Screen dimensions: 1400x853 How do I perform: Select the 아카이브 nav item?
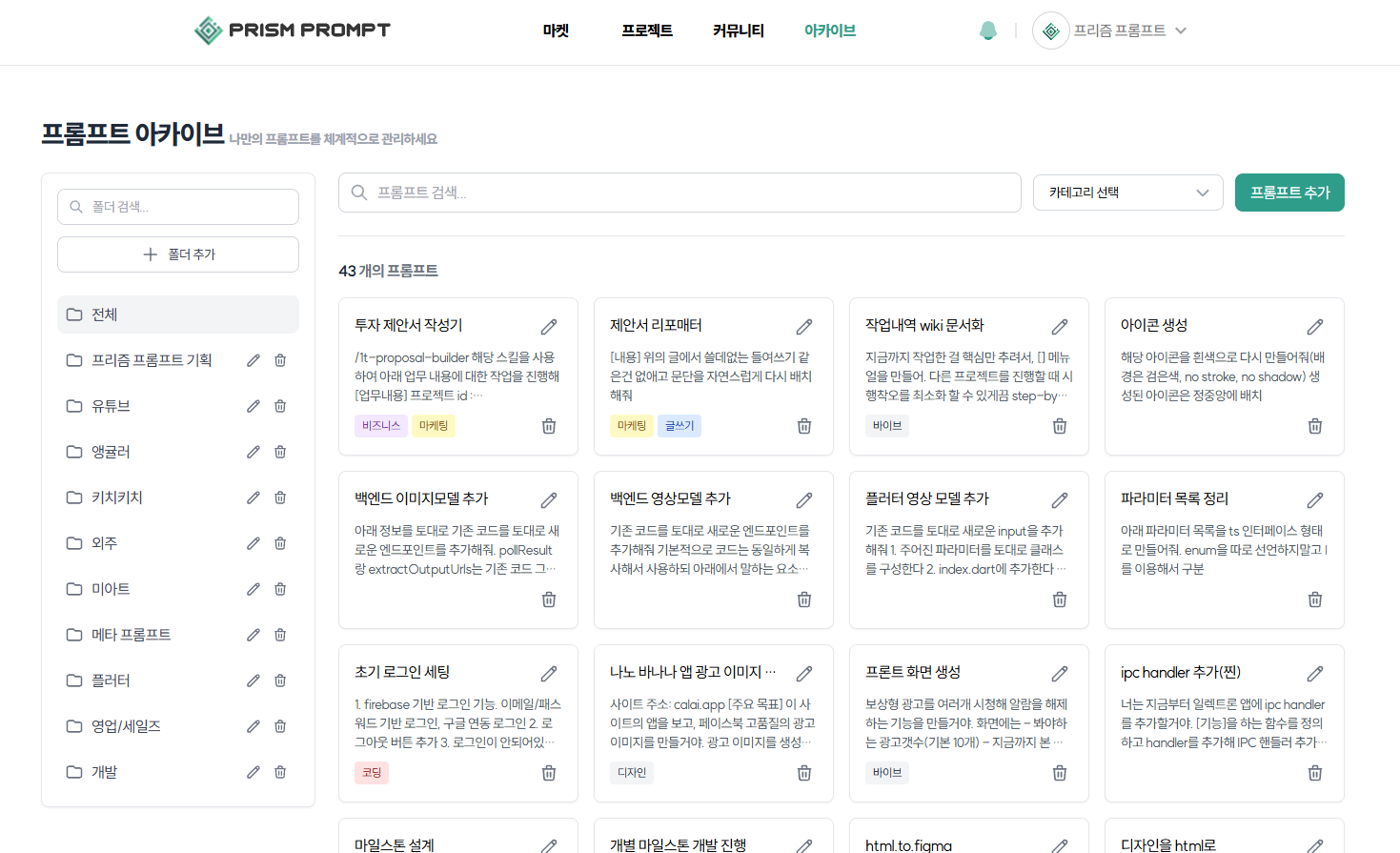click(830, 30)
